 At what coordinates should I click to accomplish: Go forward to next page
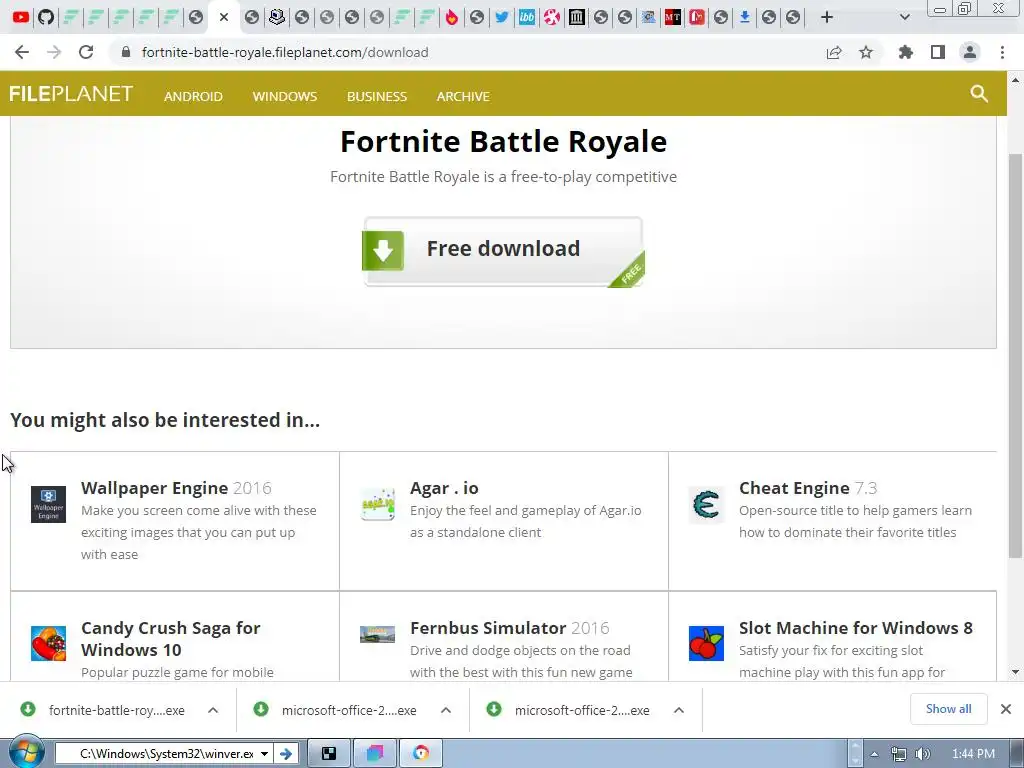(54, 52)
